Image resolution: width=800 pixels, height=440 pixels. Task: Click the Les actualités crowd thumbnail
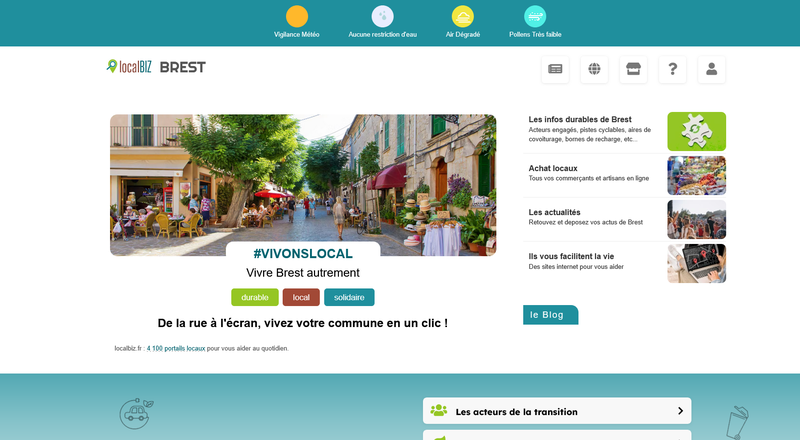click(x=696, y=220)
